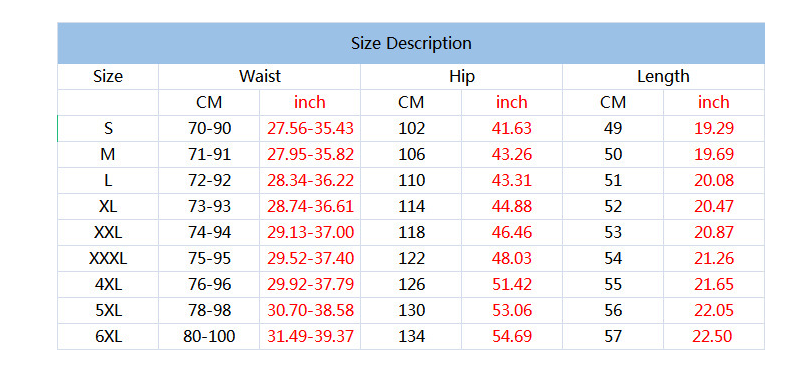Select the S size row label
The width and height of the screenshot is (810, 391).
click(108, 129)
